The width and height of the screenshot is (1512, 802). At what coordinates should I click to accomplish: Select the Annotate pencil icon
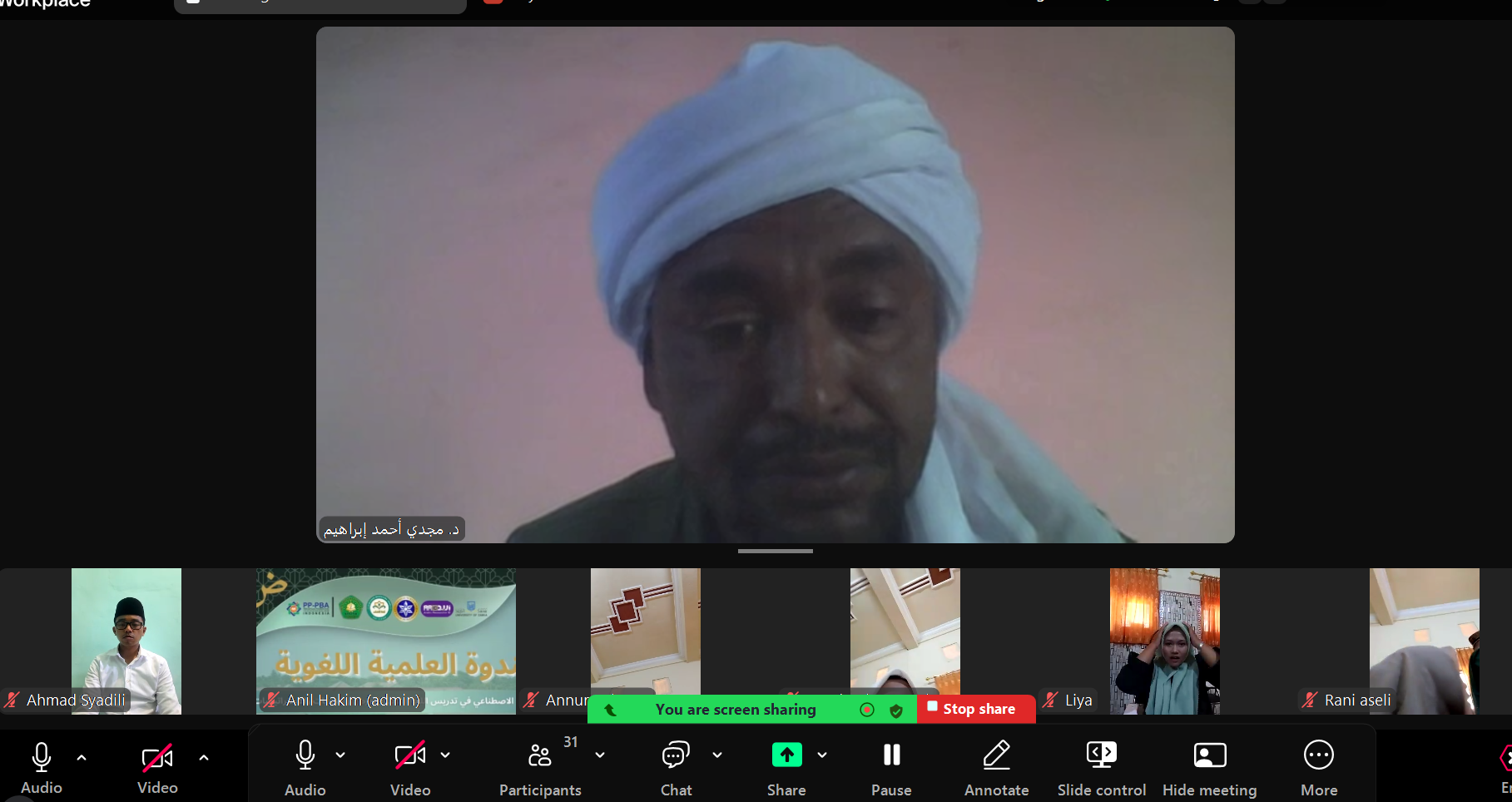coord(996,755)
